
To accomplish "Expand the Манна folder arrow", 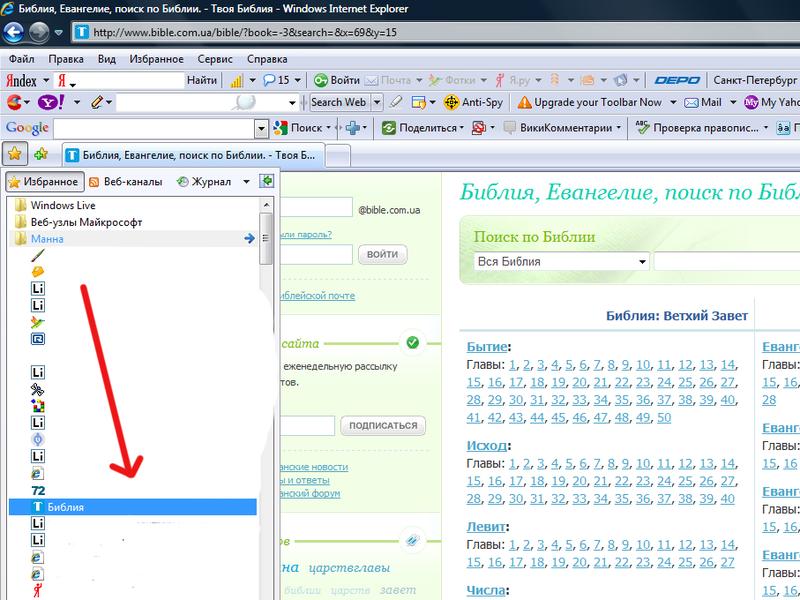I will 250,239.
